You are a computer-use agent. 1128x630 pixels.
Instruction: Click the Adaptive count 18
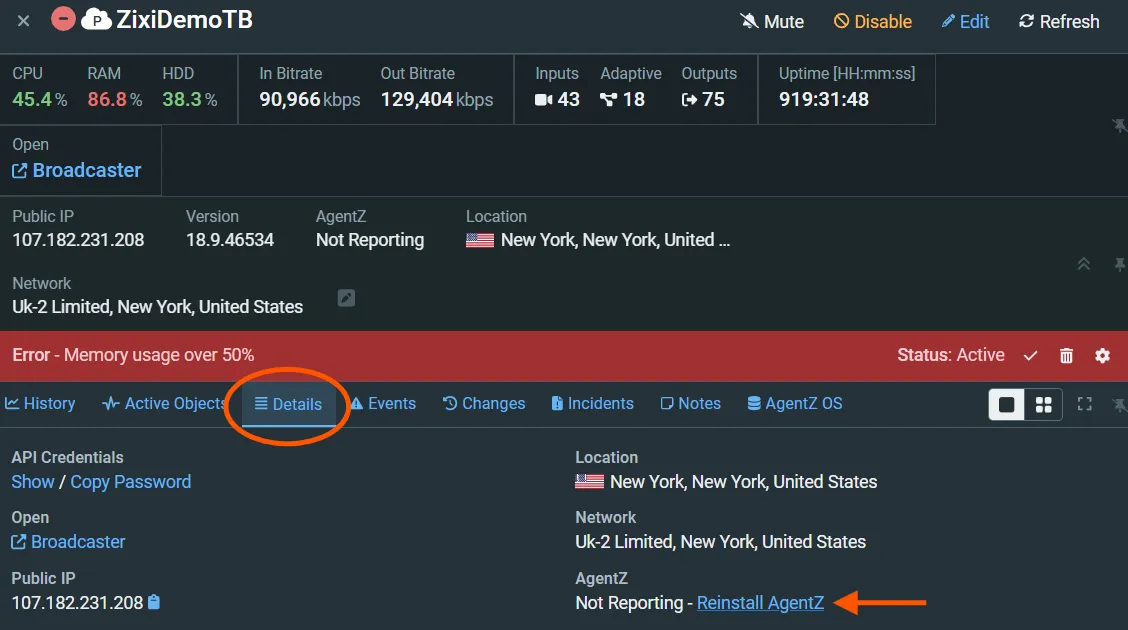click(622, 99)
